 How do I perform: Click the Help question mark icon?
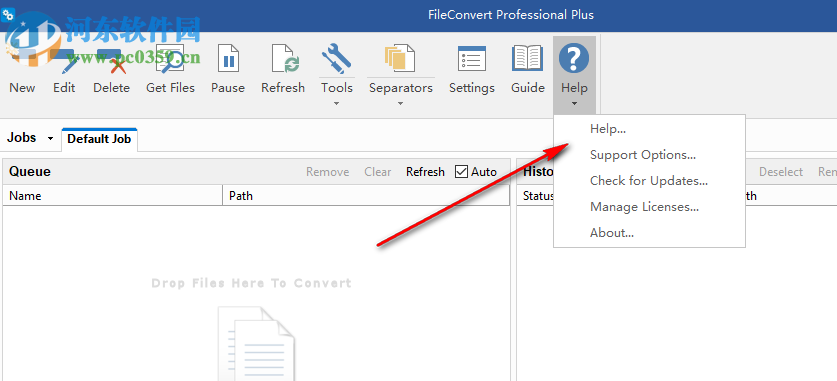(574, 59)
